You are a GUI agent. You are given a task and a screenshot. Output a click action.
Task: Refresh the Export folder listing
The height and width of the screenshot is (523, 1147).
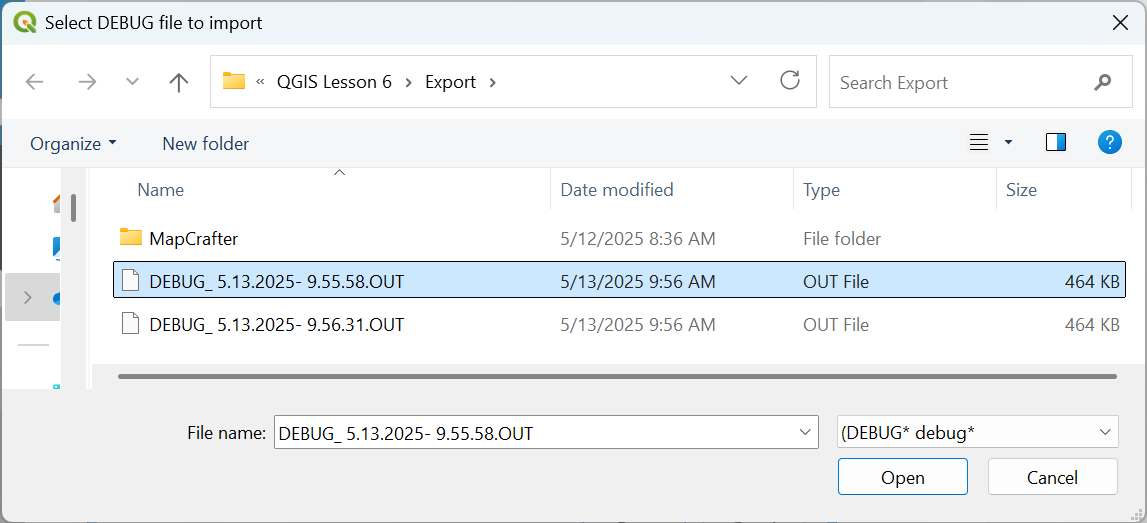tap(790, 81)
